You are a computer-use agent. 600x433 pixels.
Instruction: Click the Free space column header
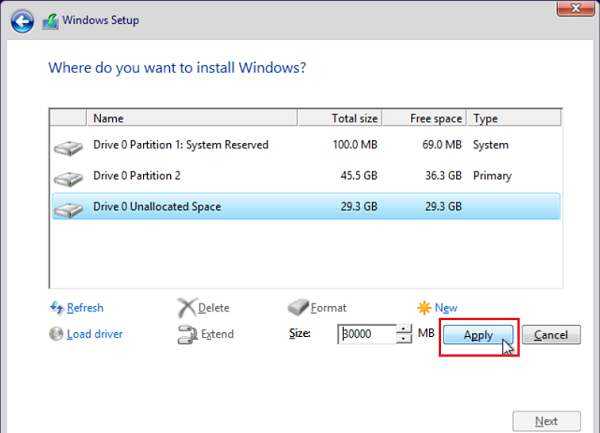pyautogui.click(x=436, y=118)
